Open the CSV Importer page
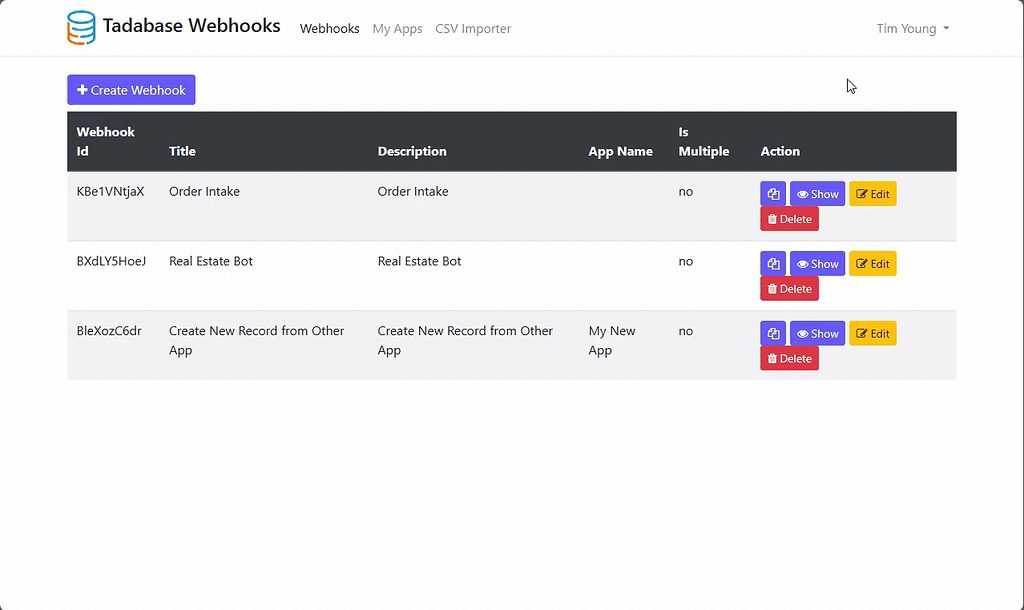Image resolution: width=1024 pixels, height=610 pixels. [473, 29]
